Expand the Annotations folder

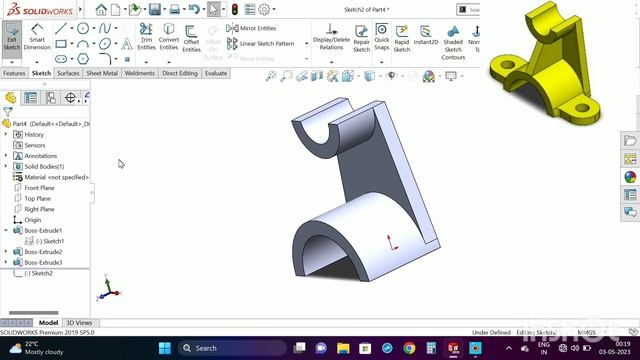(x=6, y=156)
